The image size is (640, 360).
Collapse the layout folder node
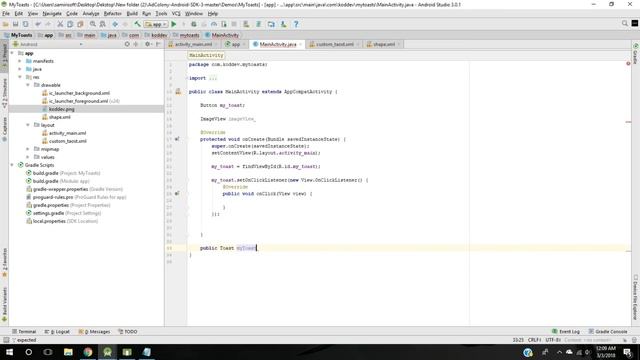pyautogui.click(x=28, y=125)
